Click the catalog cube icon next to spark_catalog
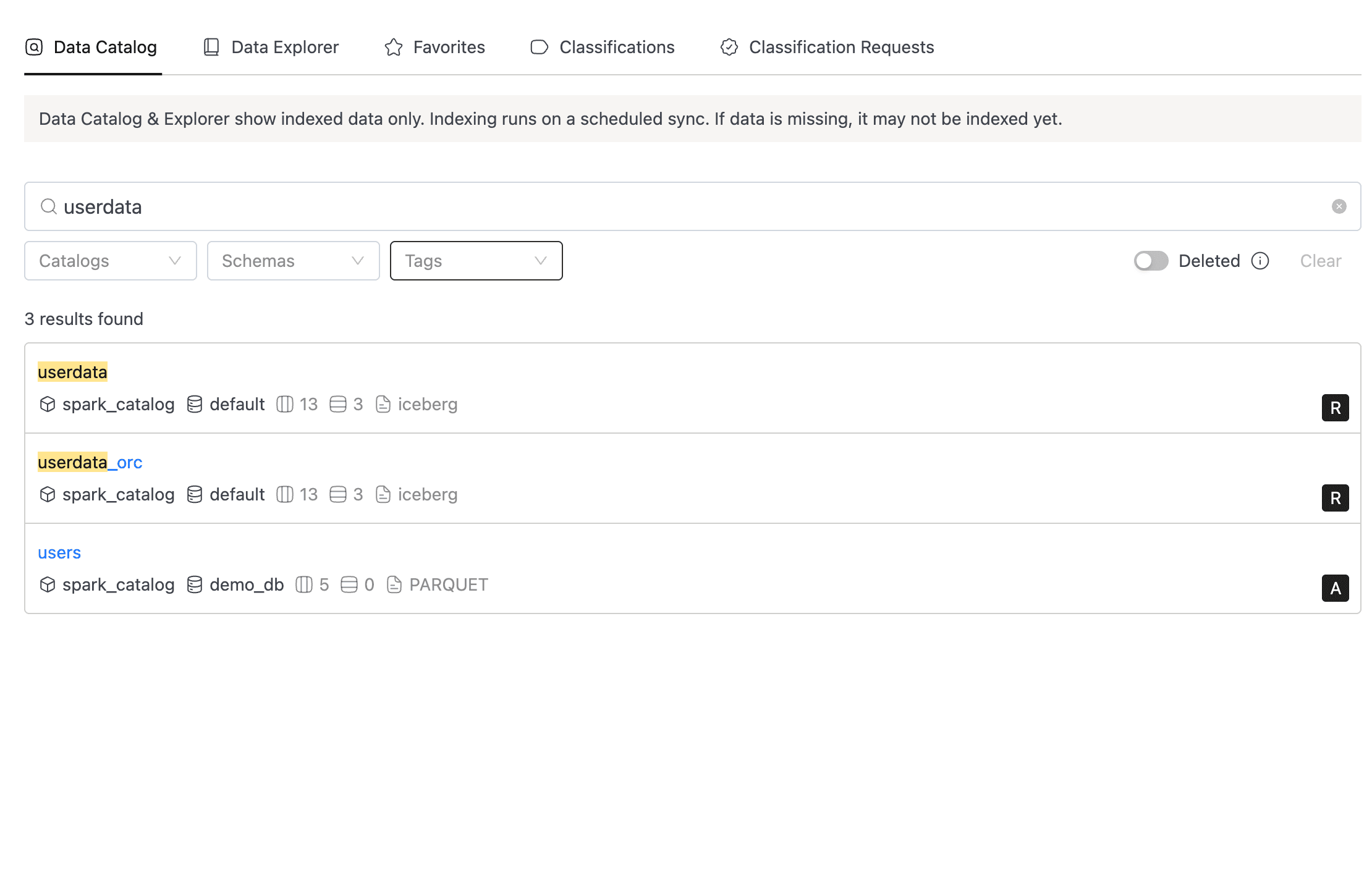The width and height of the screenshot is (1372, 881). pos(48,404)
